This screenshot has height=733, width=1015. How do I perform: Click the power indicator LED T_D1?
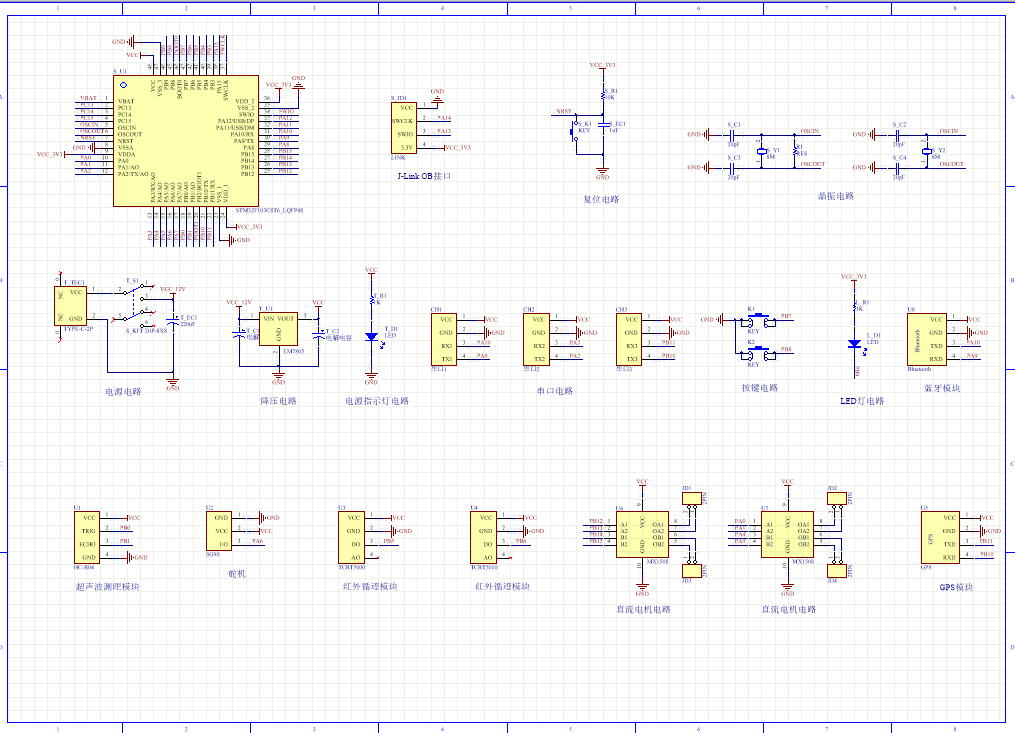(x=371, y=337)
